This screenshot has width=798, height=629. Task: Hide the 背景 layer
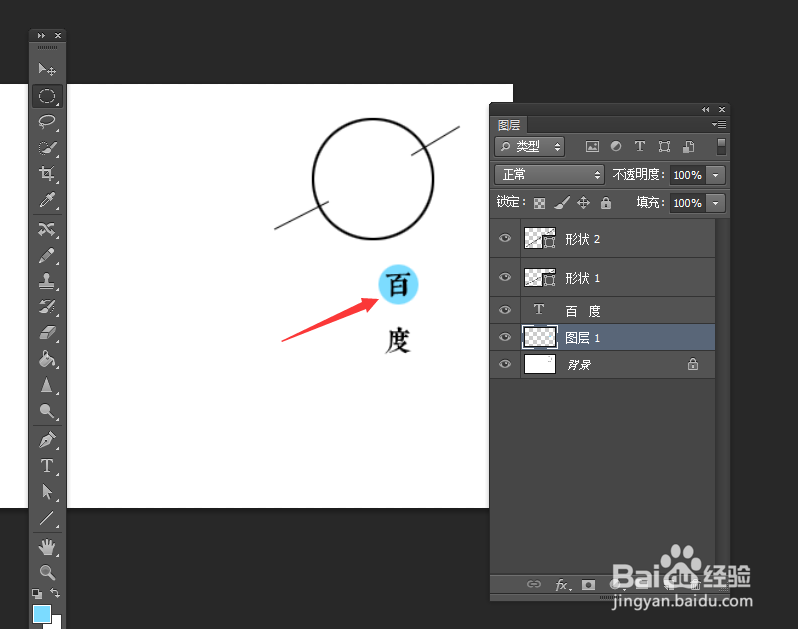(505, 364)
